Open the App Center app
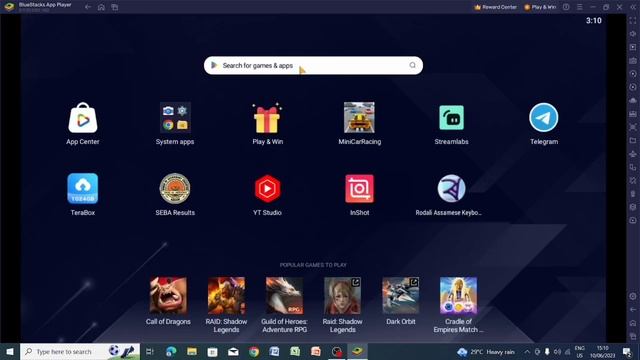The width and height of the screenshot is (640, 360). [x=83, y=118]
